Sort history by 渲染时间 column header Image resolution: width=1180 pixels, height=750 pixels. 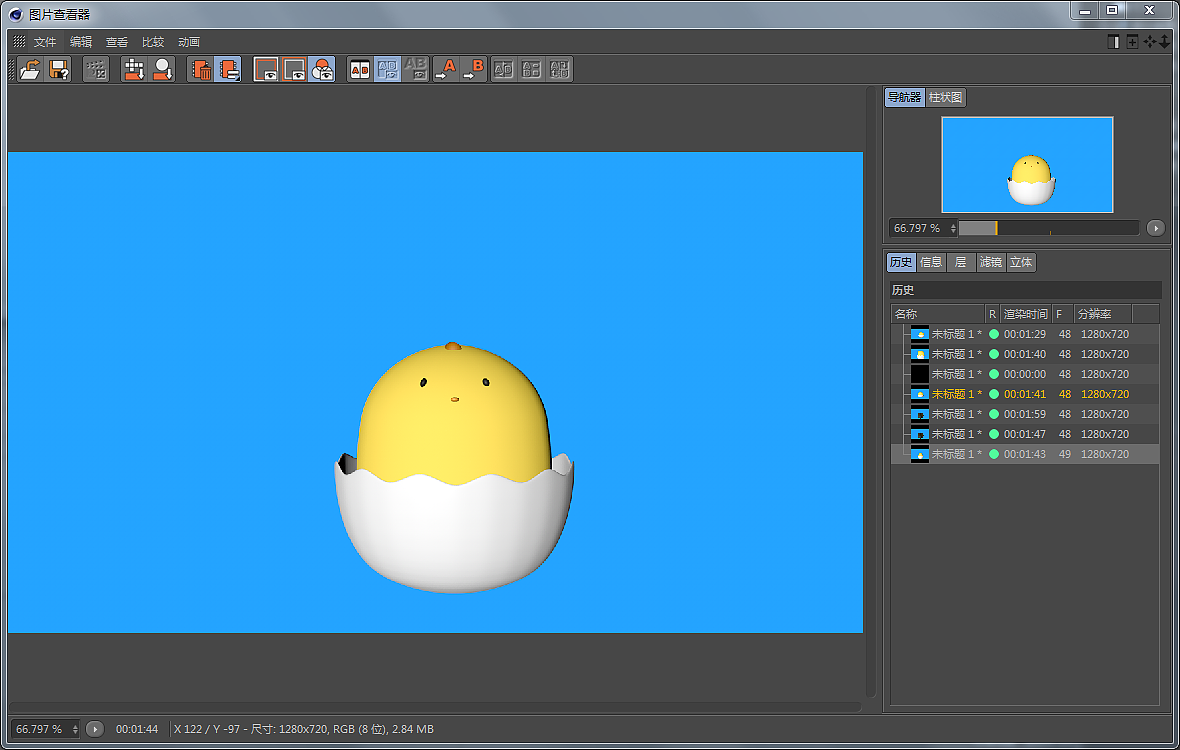pos(1026,314)
